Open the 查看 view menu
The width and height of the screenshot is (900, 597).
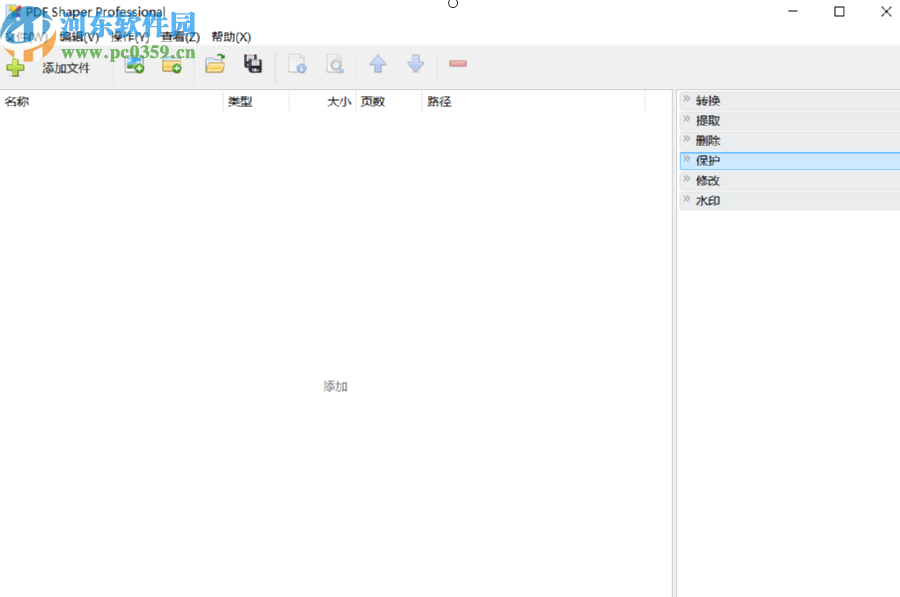(x=178, y=36)
